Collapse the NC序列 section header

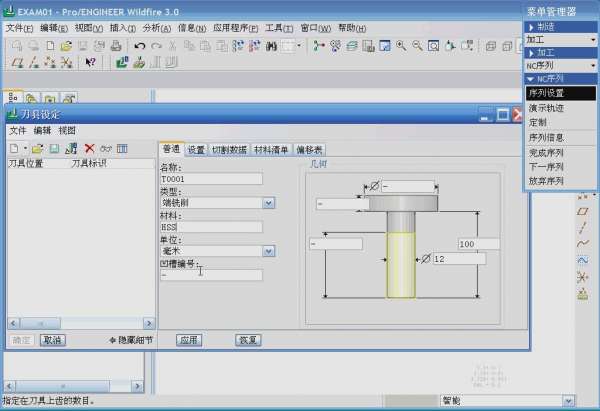[560, 79]
